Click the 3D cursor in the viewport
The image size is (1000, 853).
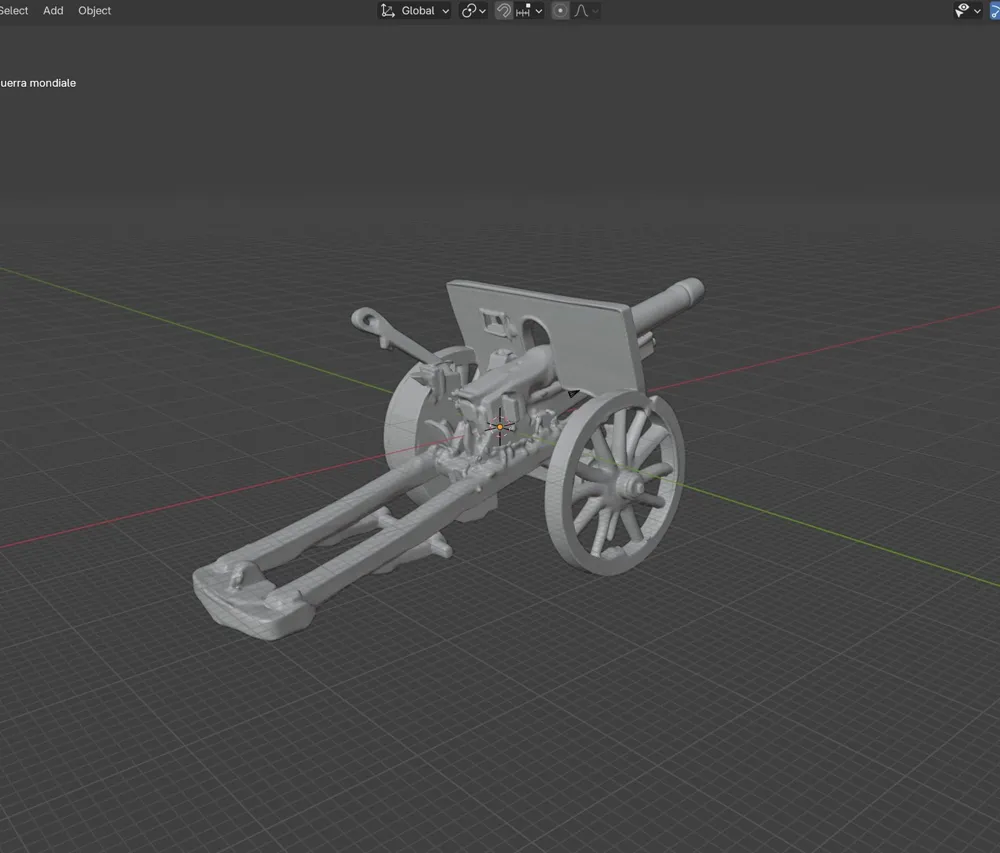(x=500, y=426)
